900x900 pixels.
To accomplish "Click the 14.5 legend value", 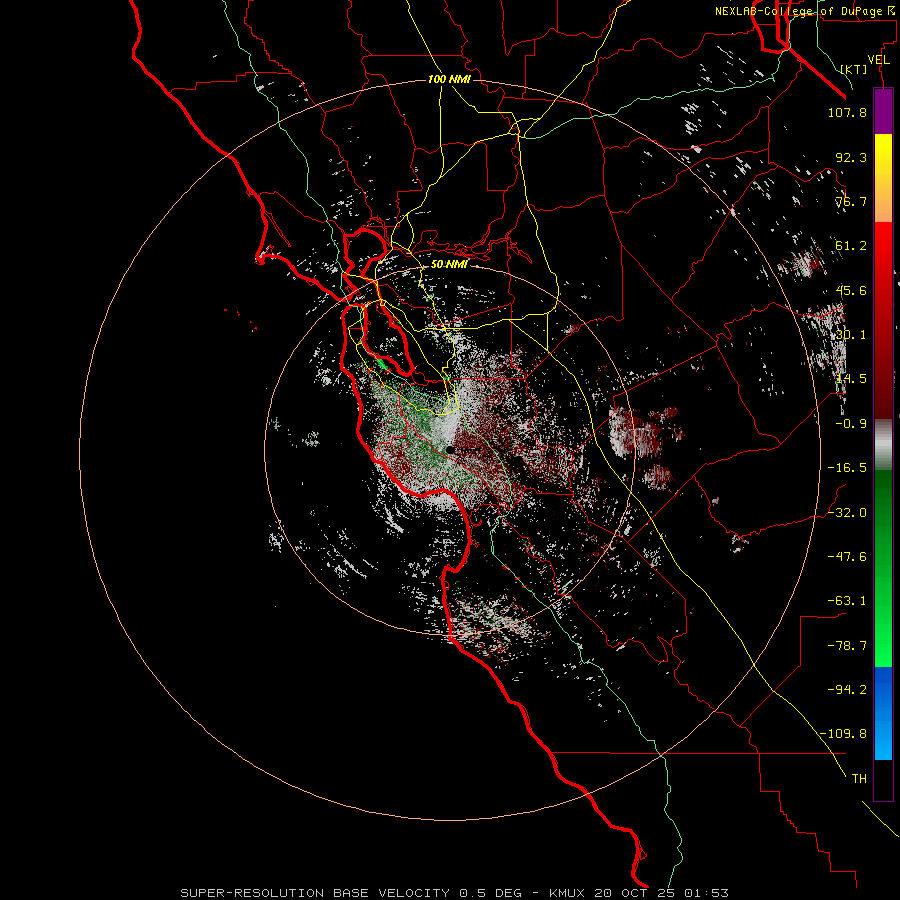I will (x=851, y=379).
